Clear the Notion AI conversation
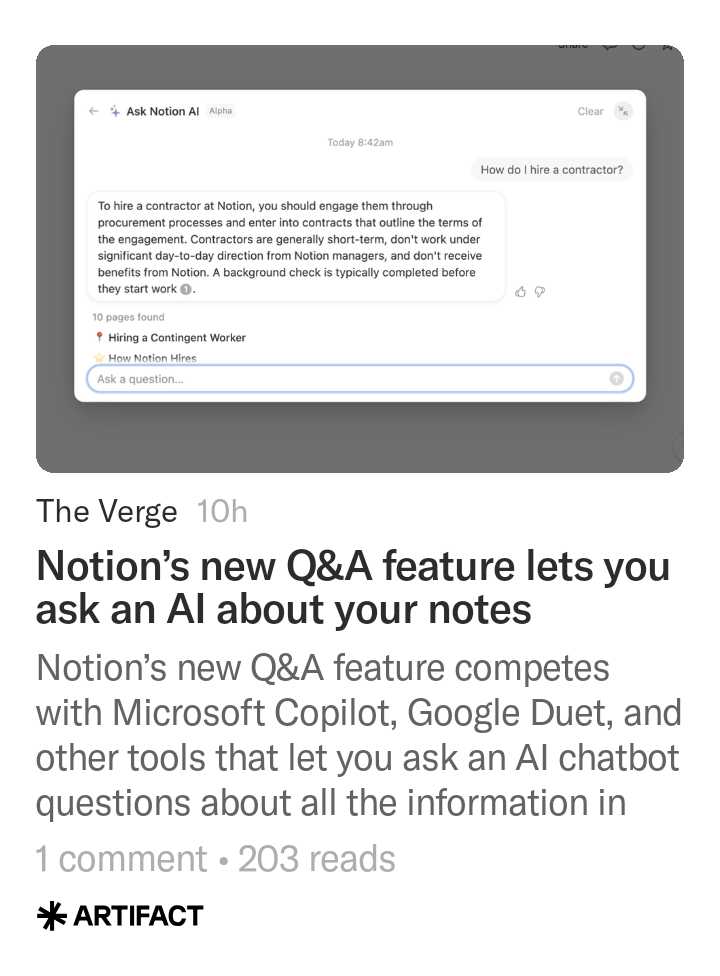The width and height of the screenshot is (720, 976). point(590,112)
